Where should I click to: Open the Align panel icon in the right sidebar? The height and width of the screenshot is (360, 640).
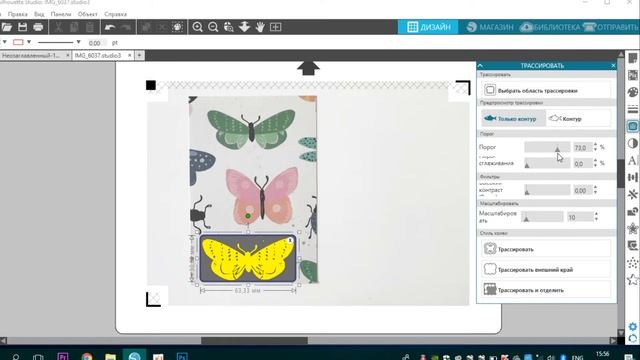click(x=633, y=177)
